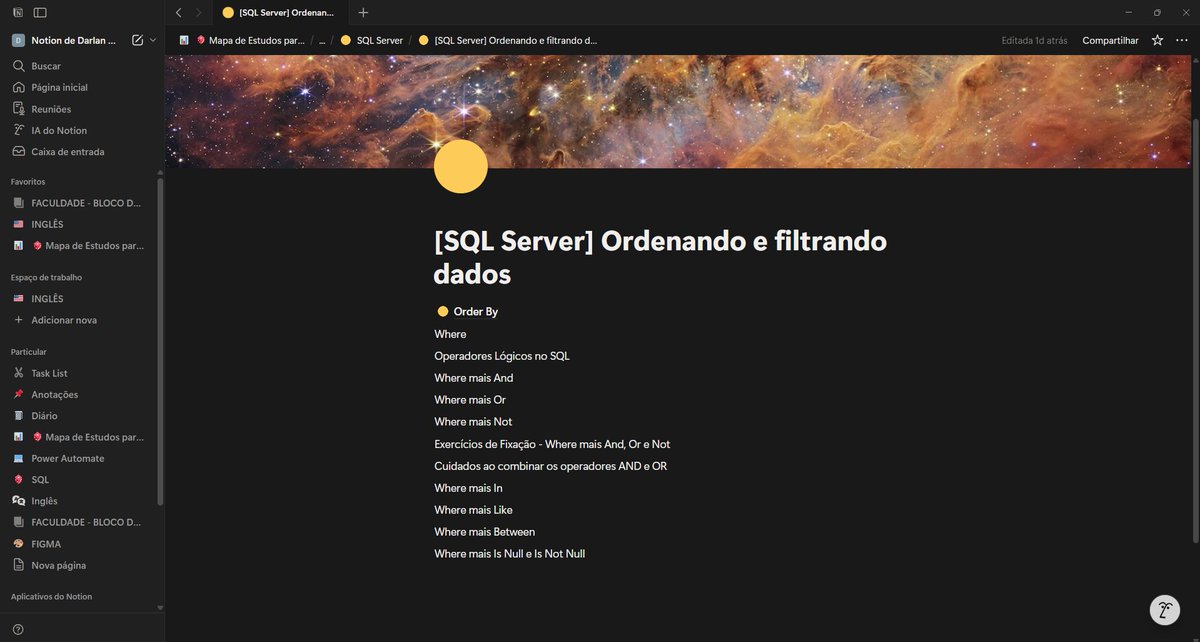Create a new page with compose icon
Viewport: 1200px width, 642px height.
137,40
